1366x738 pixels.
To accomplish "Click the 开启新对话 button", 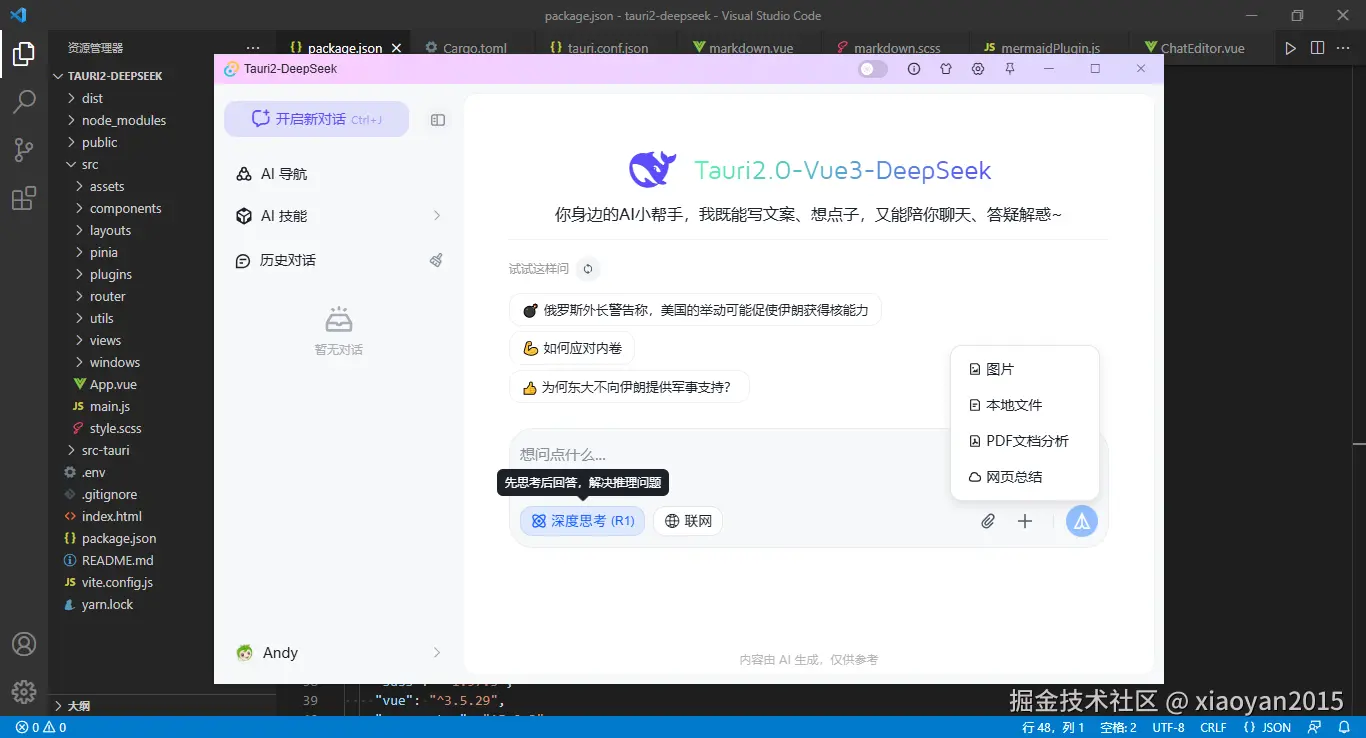I will tap(316, 118).
